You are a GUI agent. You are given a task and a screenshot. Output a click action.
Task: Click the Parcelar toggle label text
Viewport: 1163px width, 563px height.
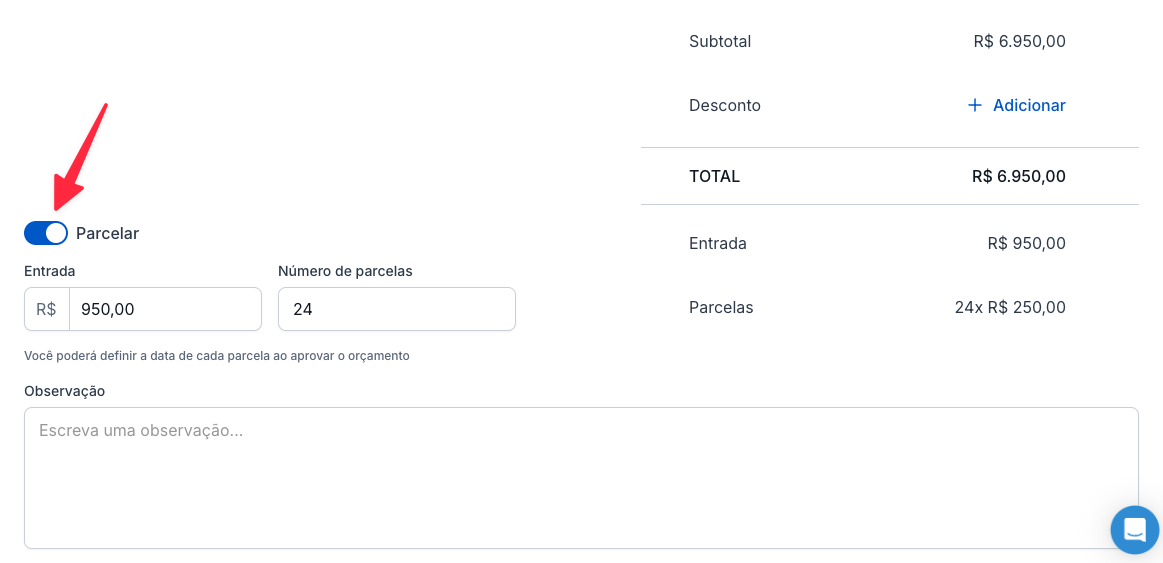[x=107, y=233]
